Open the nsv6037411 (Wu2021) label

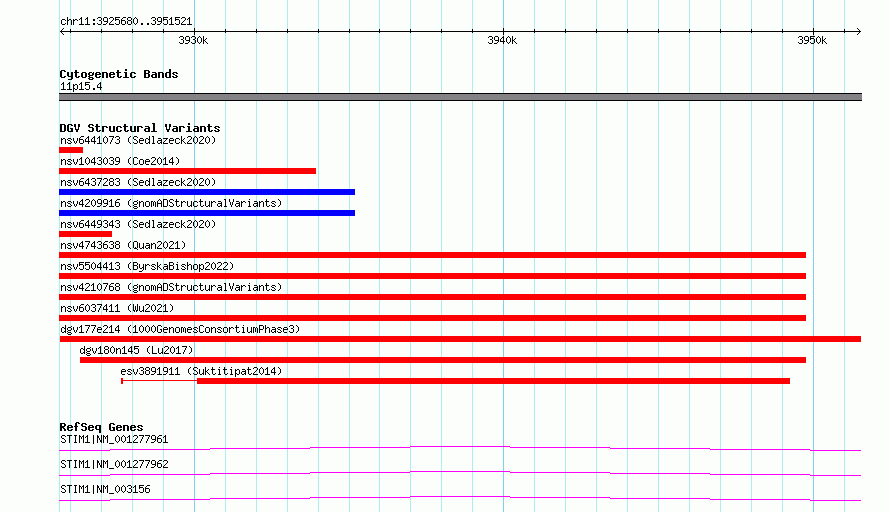point(117,308)
